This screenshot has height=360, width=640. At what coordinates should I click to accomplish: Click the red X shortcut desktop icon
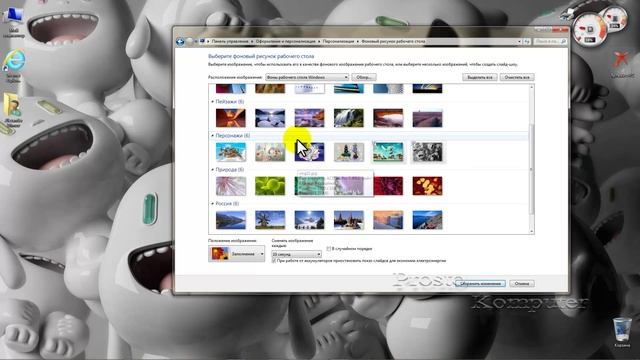click(x=622, y=64)
